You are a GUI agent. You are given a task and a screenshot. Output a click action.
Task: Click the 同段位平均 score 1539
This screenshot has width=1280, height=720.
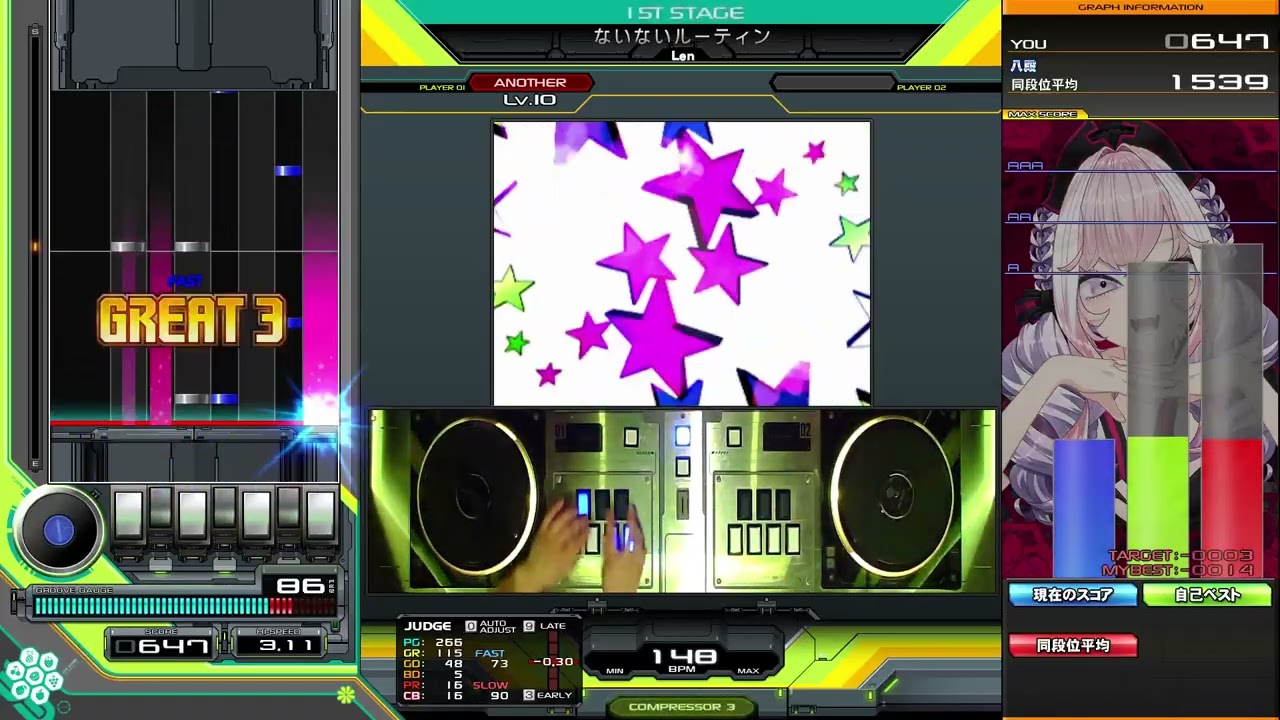point(1219,82)
